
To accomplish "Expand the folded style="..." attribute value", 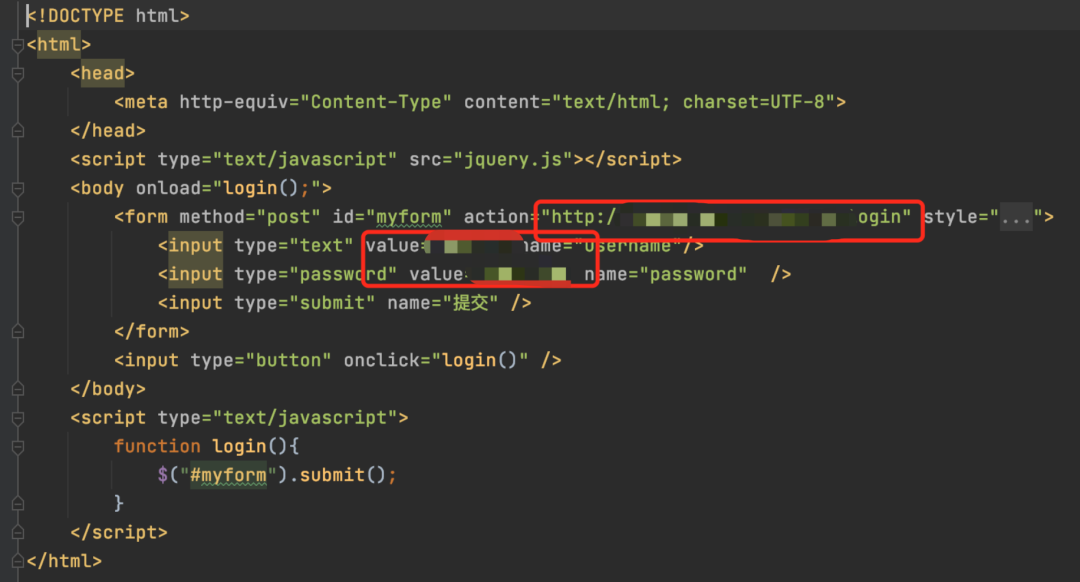I will [x=1016, y=218].
